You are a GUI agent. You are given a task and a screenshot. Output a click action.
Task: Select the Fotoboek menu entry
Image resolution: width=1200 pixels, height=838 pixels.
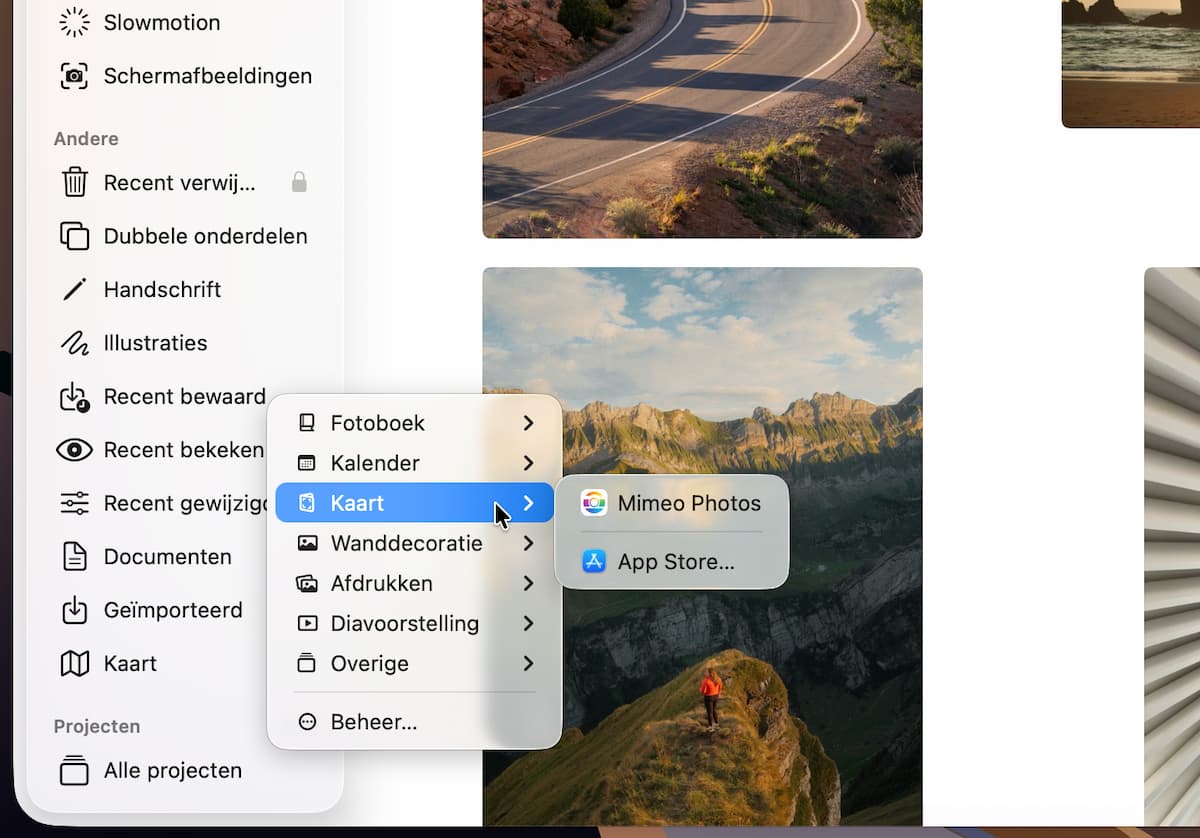414,423
